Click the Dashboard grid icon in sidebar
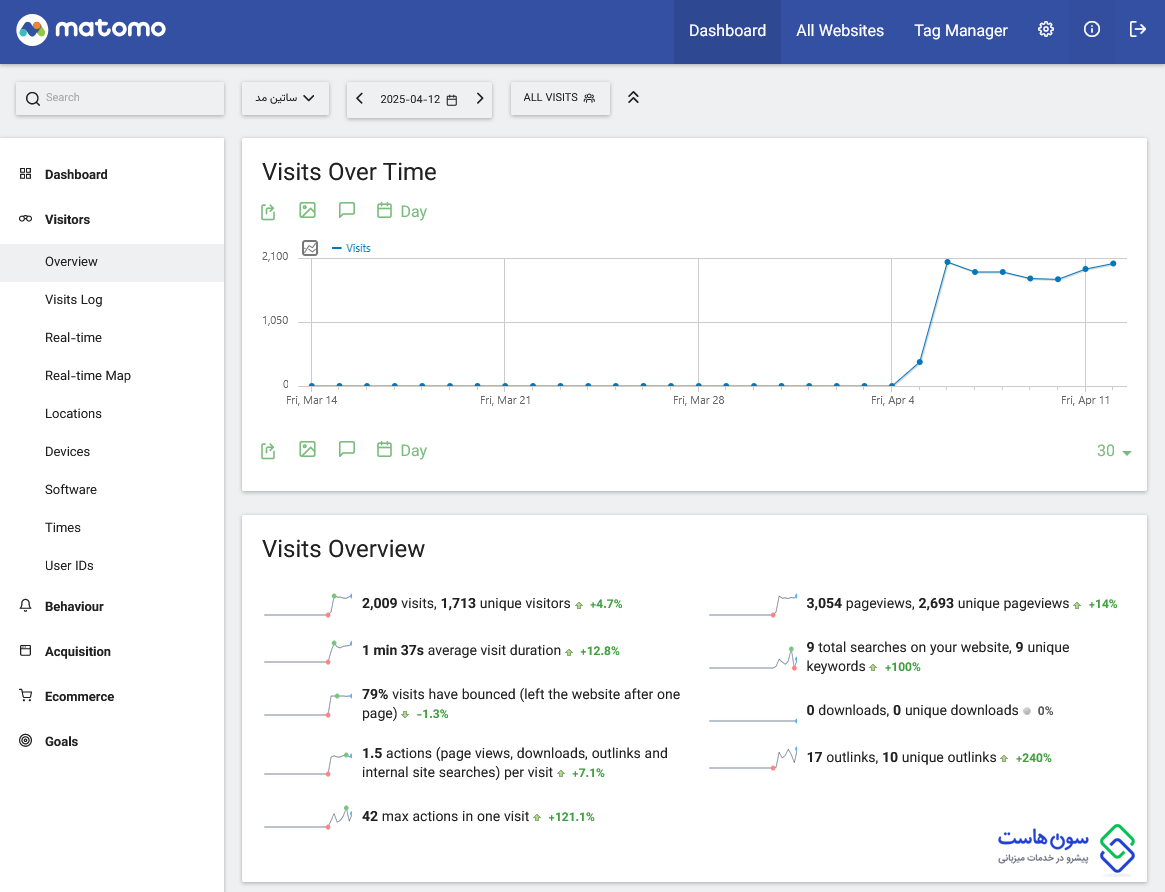The image size is (1165, 892). click(x=25, y=174)
